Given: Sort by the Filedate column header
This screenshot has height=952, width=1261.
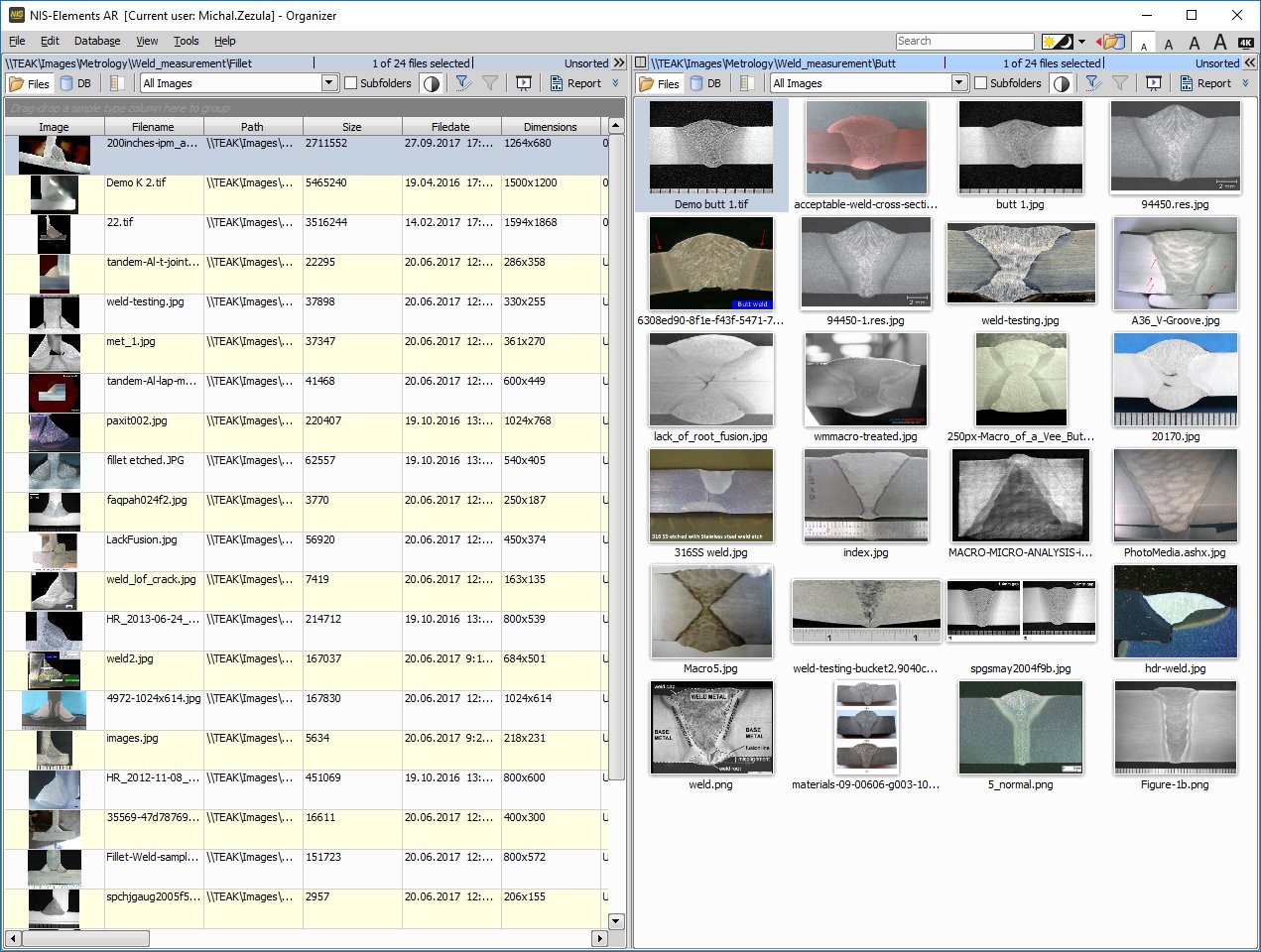Looking at the screenshot, I should [x=450, y=127].
